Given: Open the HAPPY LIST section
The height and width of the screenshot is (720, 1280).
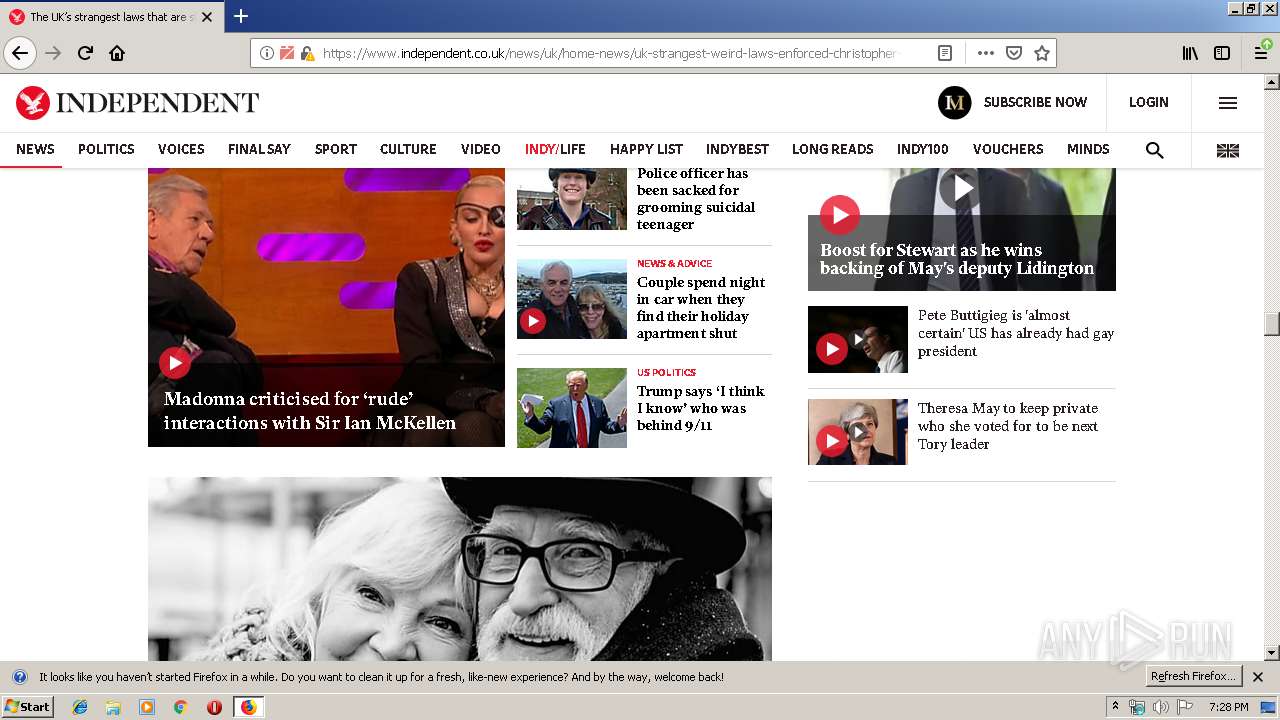Looking at the screenshot, I should (646, 149).
